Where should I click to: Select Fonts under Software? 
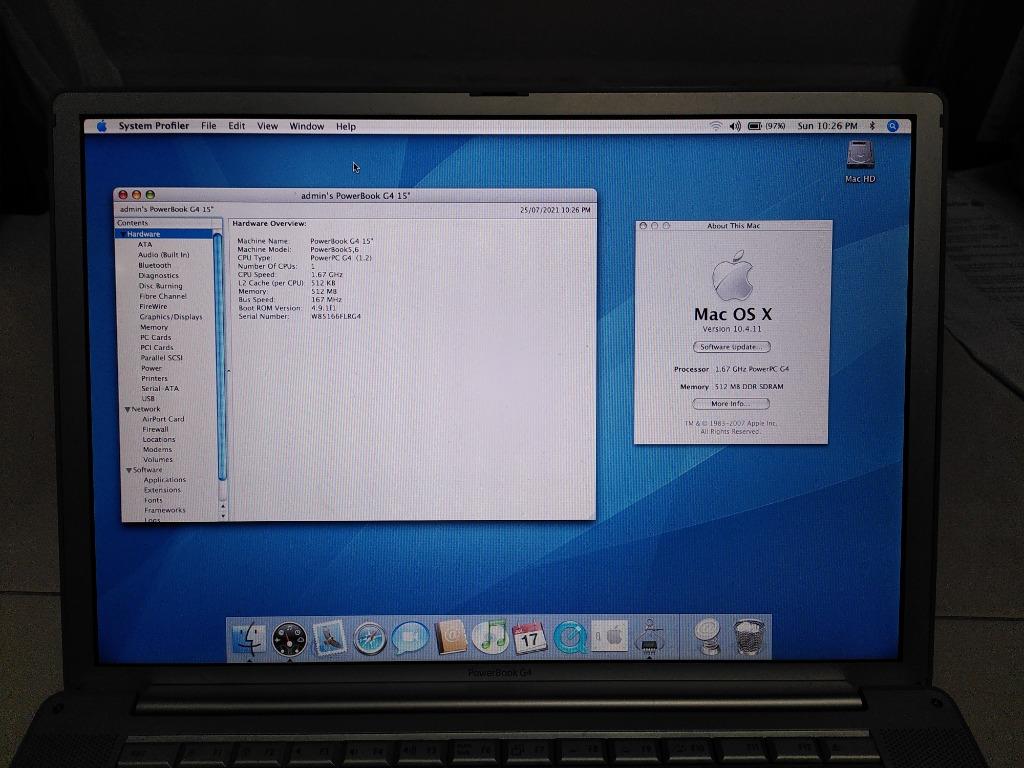coord(153,500)
